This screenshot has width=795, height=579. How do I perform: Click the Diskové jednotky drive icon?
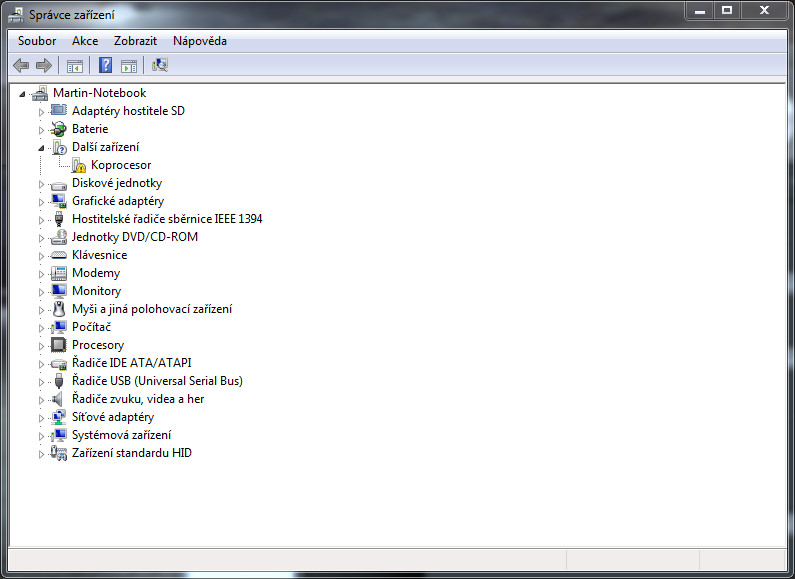[59, 185]
